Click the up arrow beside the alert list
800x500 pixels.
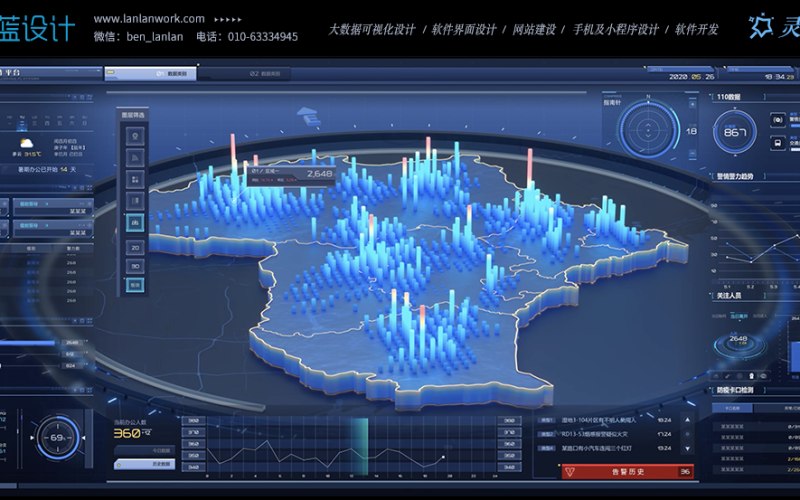(x=687, y=420)
